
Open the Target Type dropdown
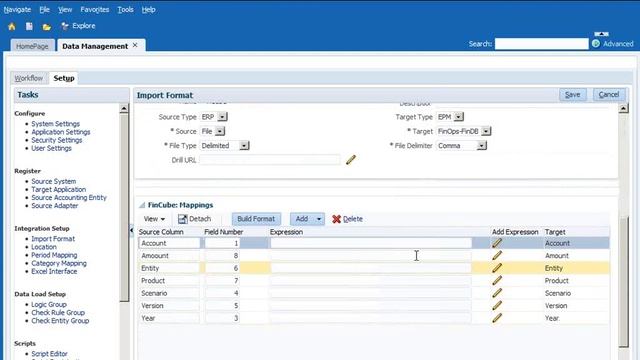(x=459, y=117)
